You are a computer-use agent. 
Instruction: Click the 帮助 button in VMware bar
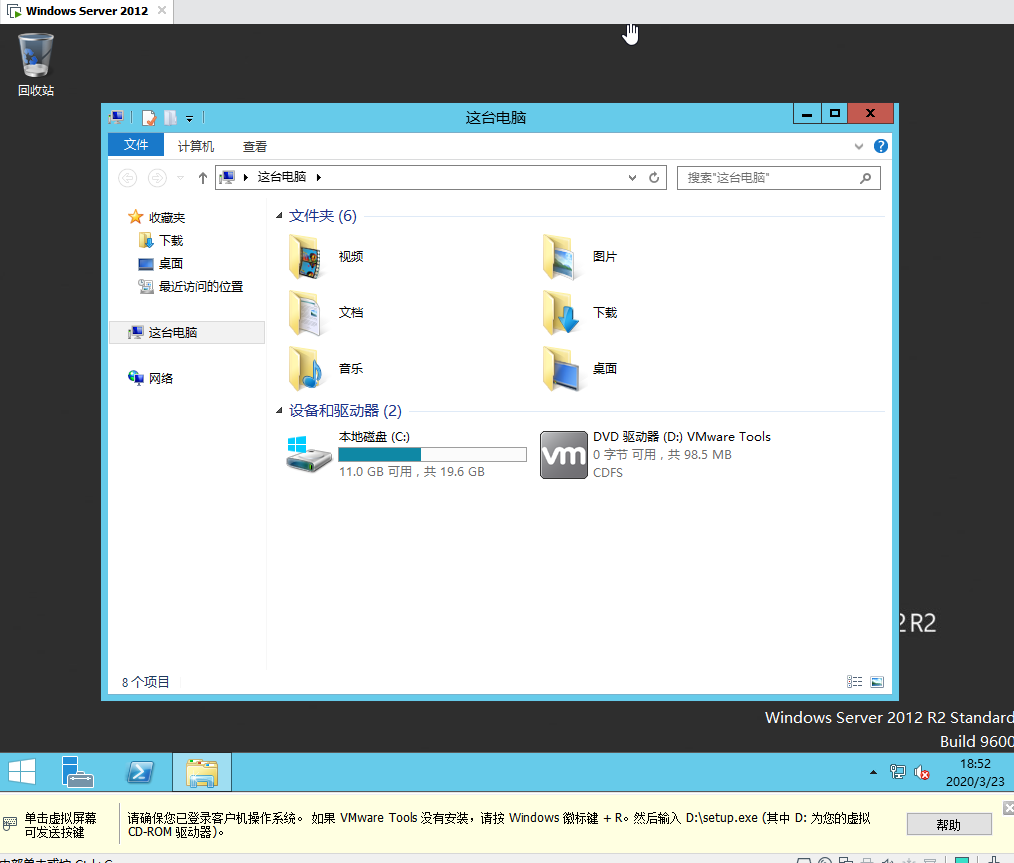coord(948,824)
